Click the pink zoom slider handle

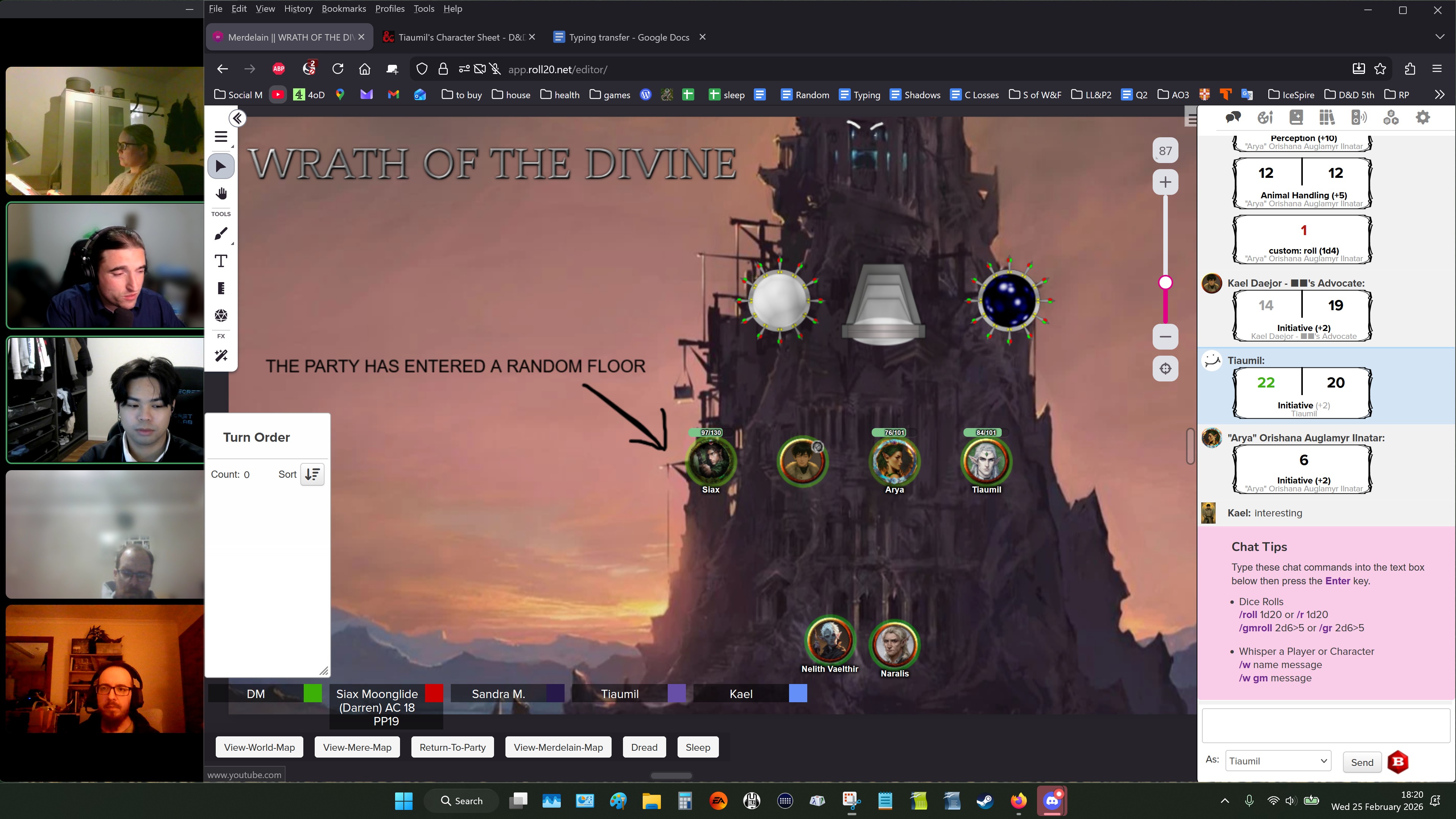tap(1165, 282)
